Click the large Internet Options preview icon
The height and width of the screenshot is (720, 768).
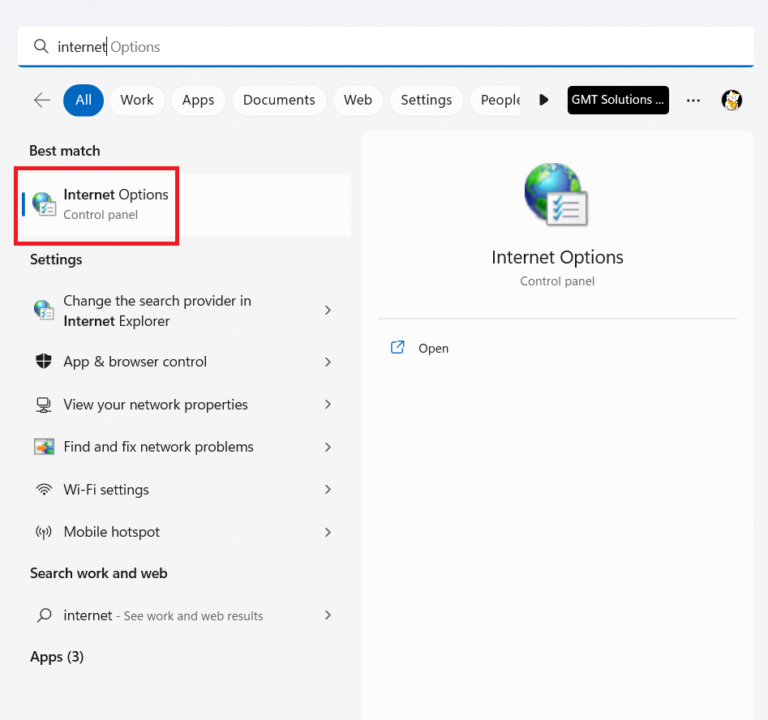tap(556, 194)
